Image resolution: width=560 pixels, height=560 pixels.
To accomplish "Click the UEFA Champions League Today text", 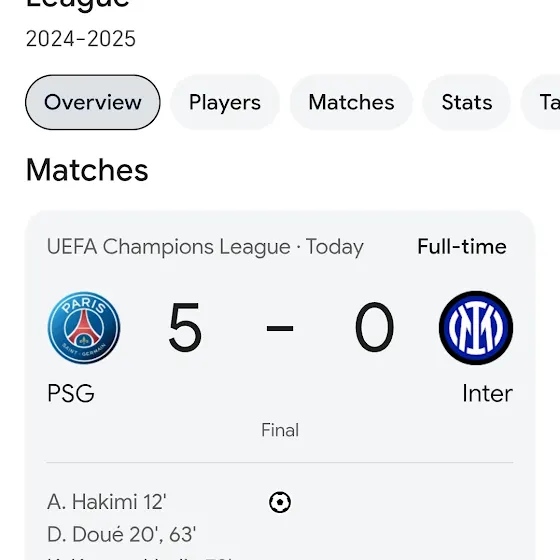I will (205, 247).
